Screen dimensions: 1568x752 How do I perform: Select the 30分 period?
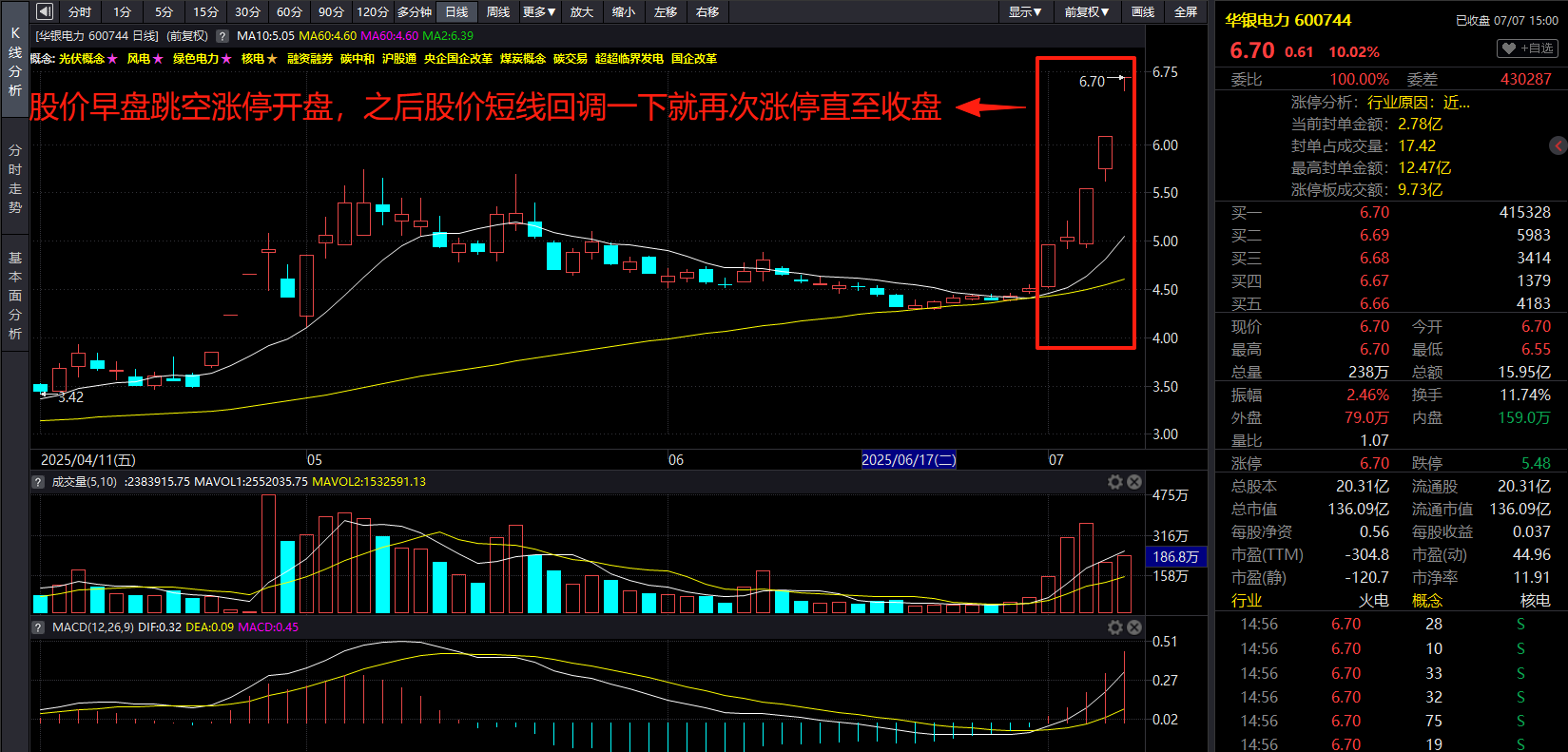point(247,11)
